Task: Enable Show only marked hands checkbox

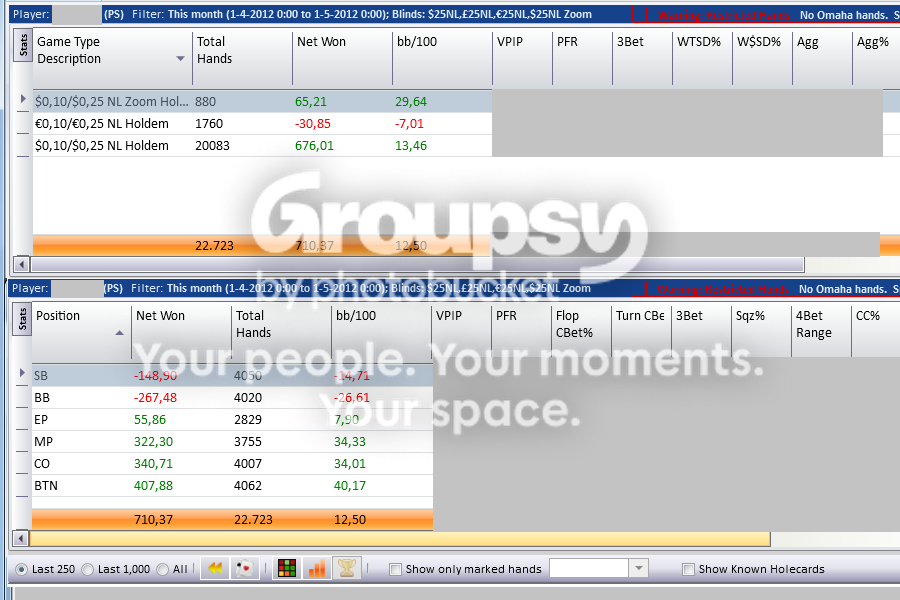Action: pyautogui.click(x=395, y=570)
